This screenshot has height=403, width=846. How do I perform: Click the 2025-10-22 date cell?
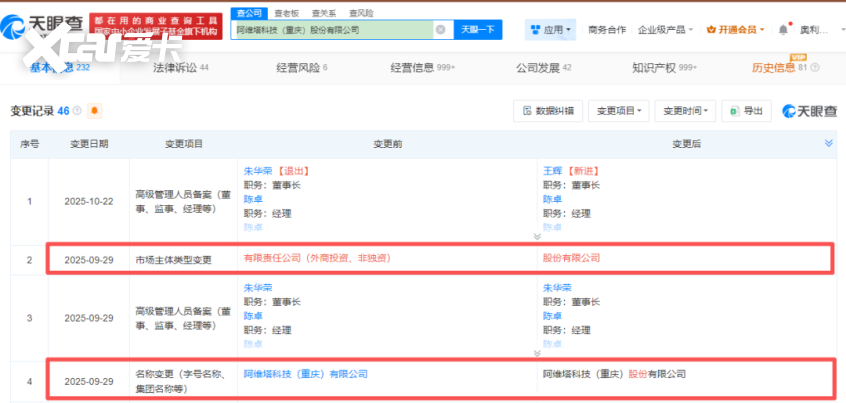click(89, 201)
